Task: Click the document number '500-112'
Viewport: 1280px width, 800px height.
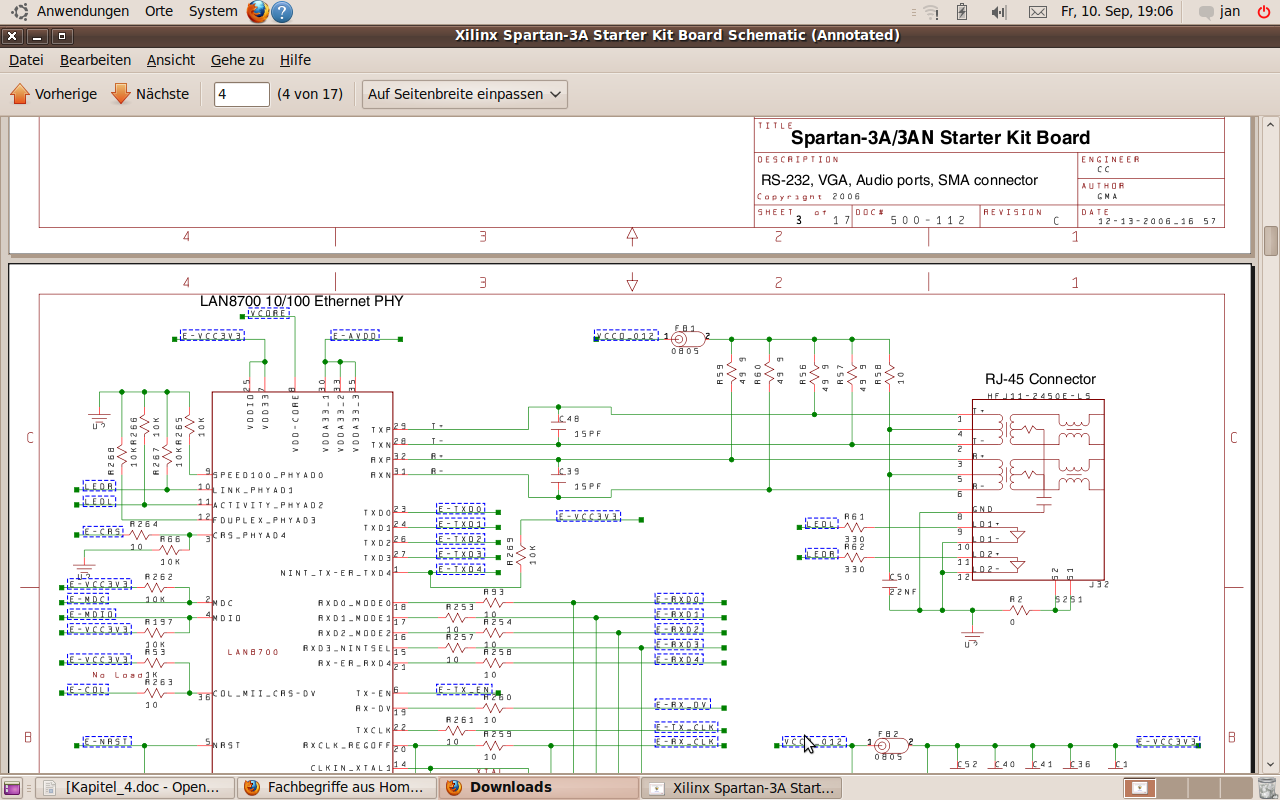Action: tap(928, 219)
